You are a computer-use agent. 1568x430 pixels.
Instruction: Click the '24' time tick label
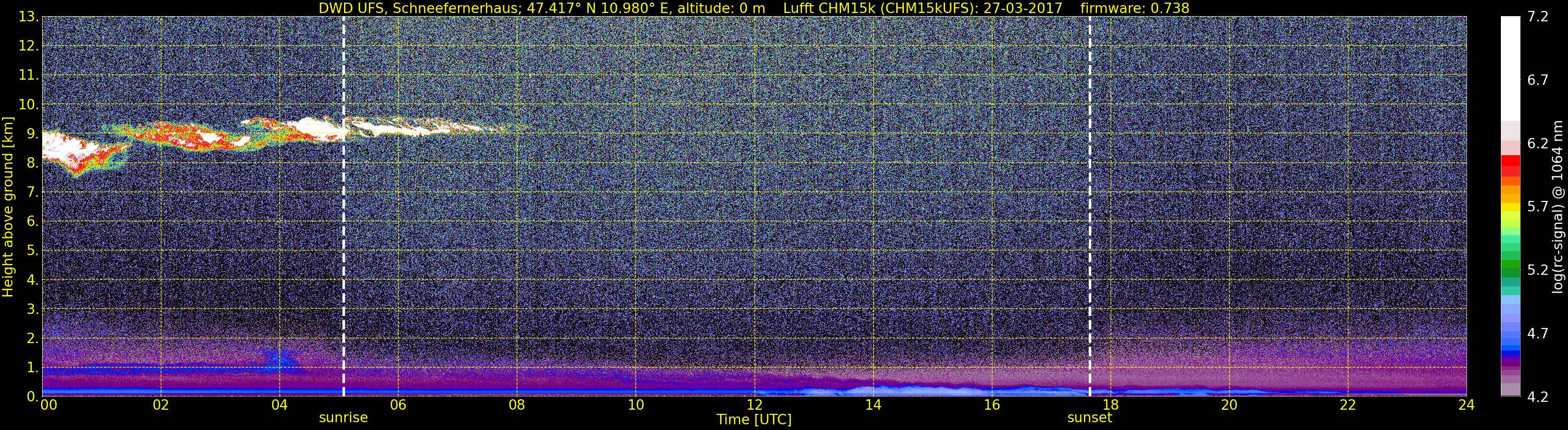click(1467, 405)
